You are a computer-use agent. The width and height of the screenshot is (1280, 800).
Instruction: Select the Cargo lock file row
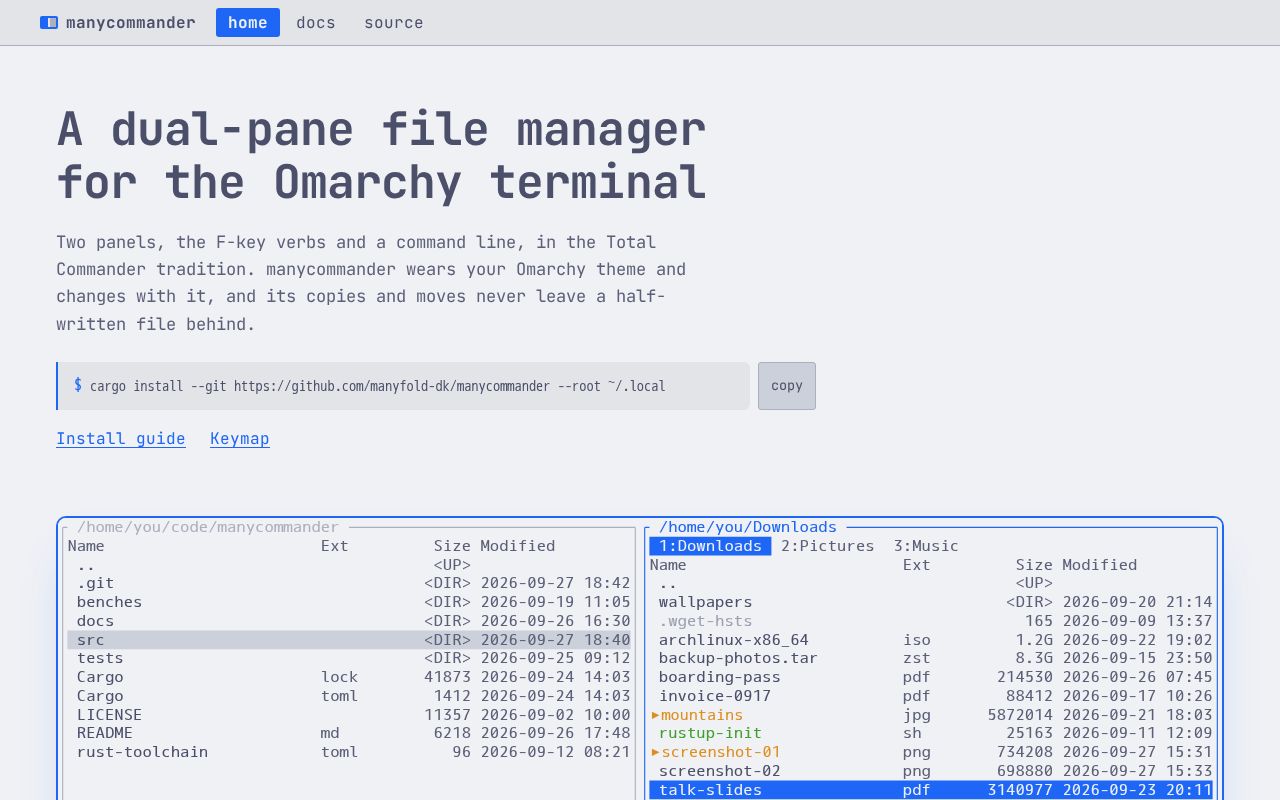click(x=350, y=677)
